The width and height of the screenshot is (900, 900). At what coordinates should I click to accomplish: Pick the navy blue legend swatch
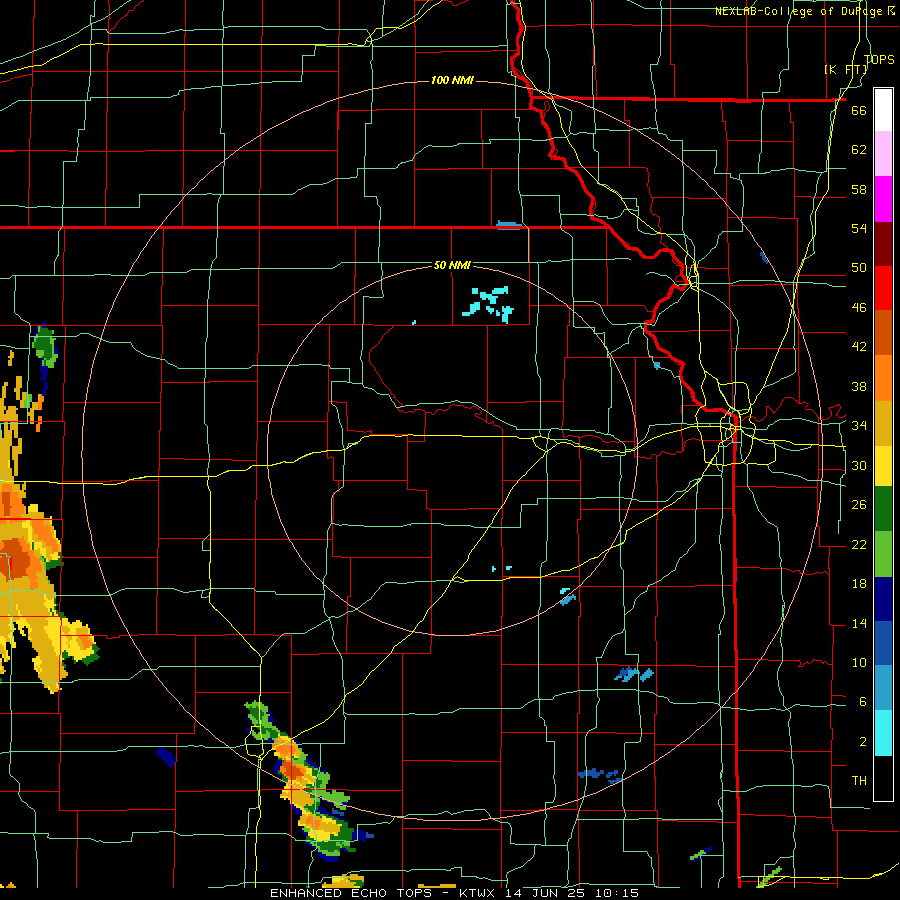click(883, 599)
